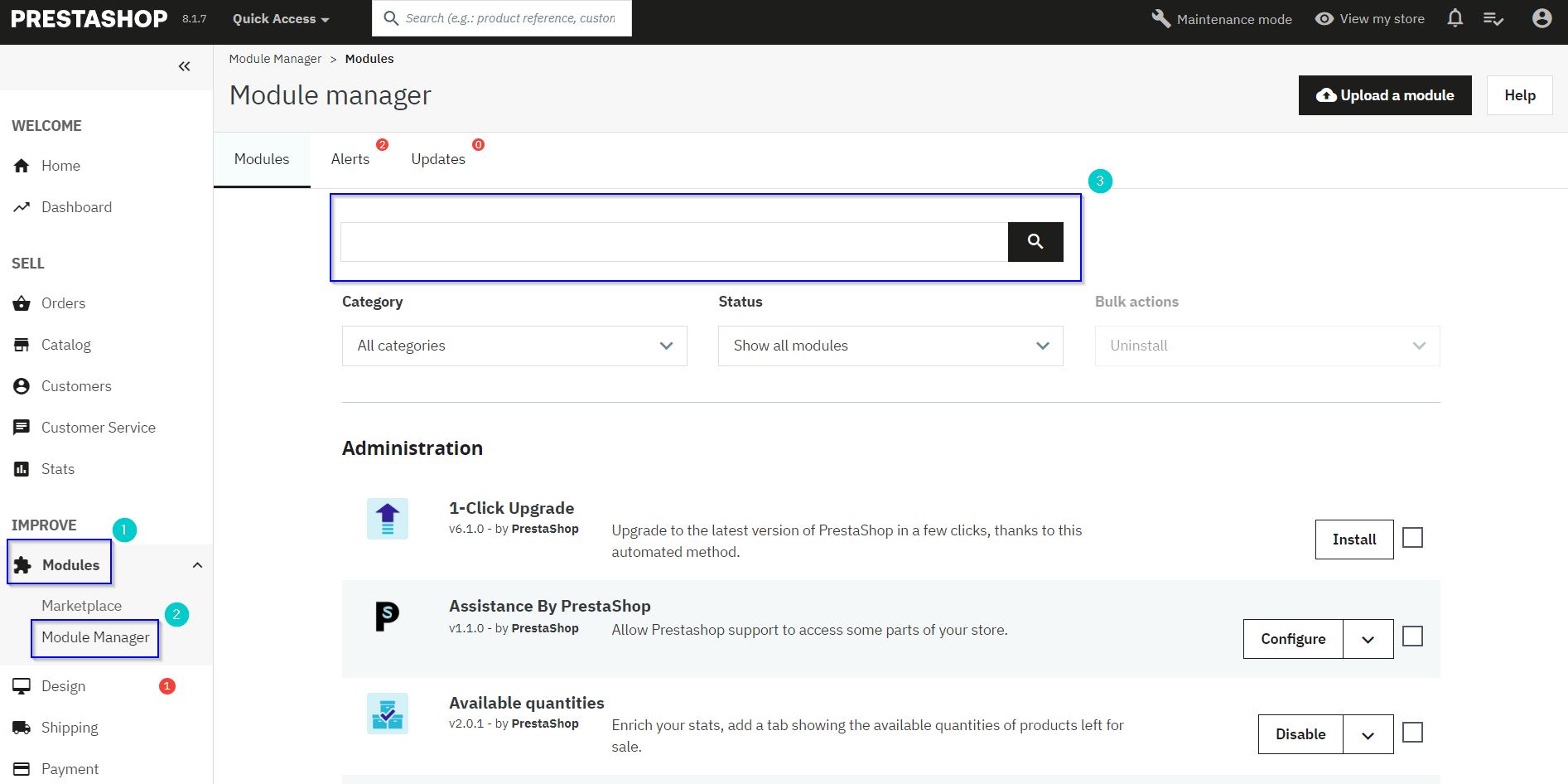The height and width of the screenshot is (784, 1568).
Task: Click the Customer Service chat icon
Action: (22, 428)
